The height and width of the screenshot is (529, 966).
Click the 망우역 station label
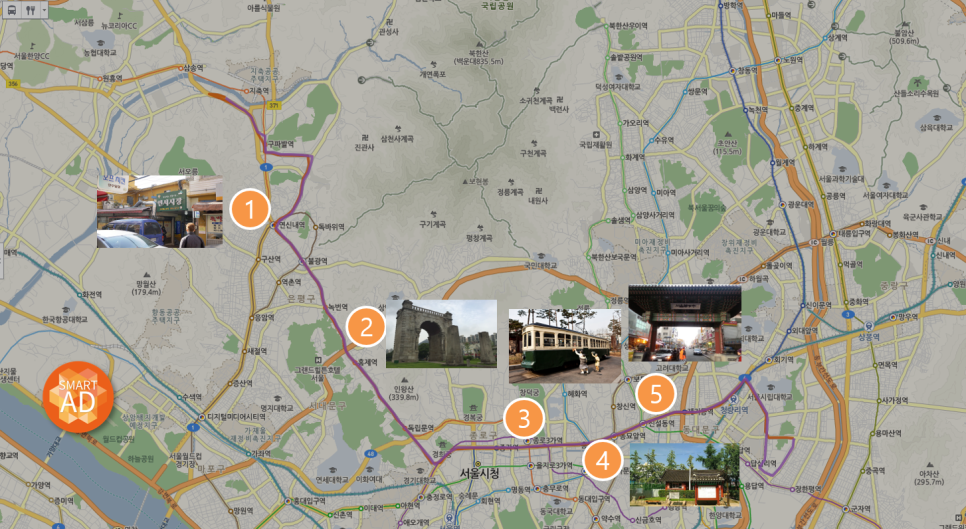tap(908, 317)
